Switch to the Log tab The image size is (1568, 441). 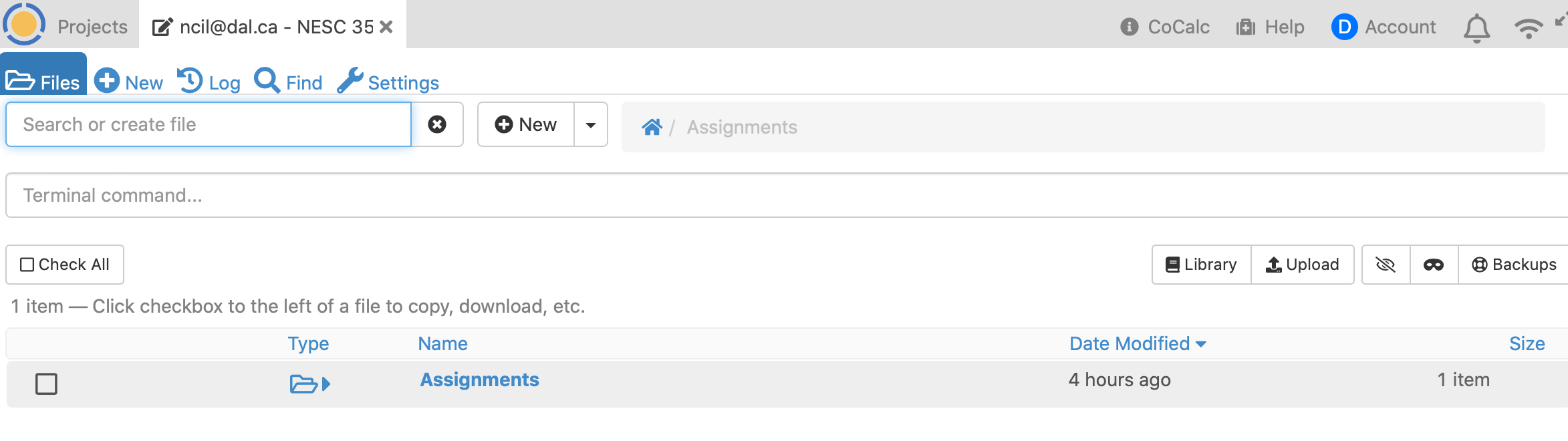(209, 82)
